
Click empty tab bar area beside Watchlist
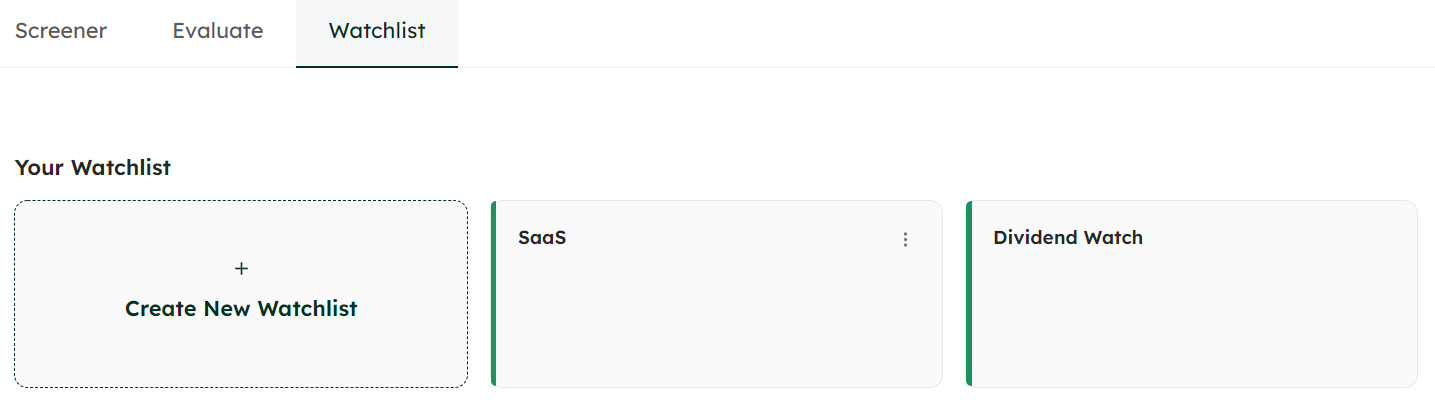pos(900,33)
